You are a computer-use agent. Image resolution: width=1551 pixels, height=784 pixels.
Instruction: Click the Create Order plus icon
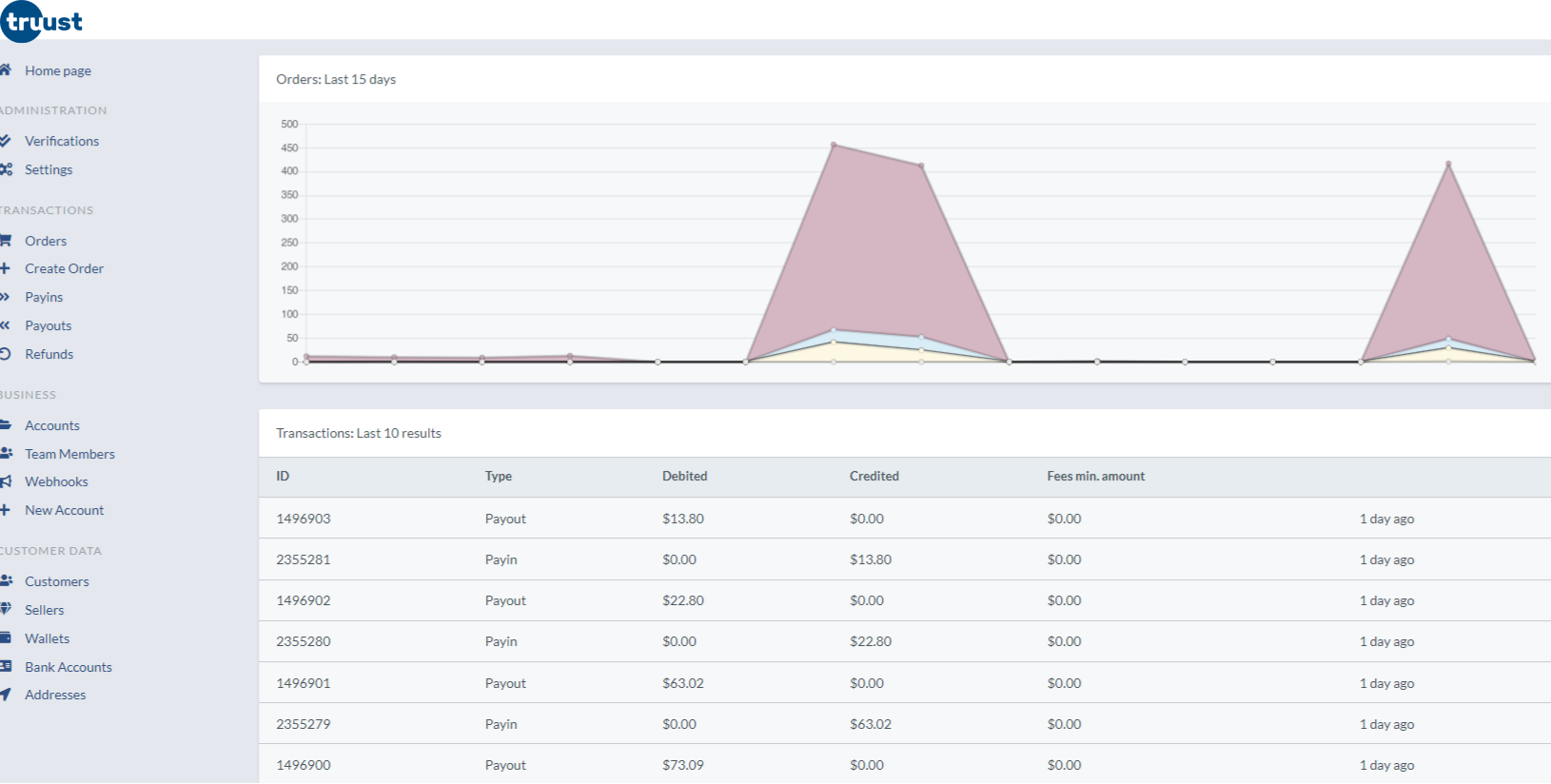(x=6, y=268)
